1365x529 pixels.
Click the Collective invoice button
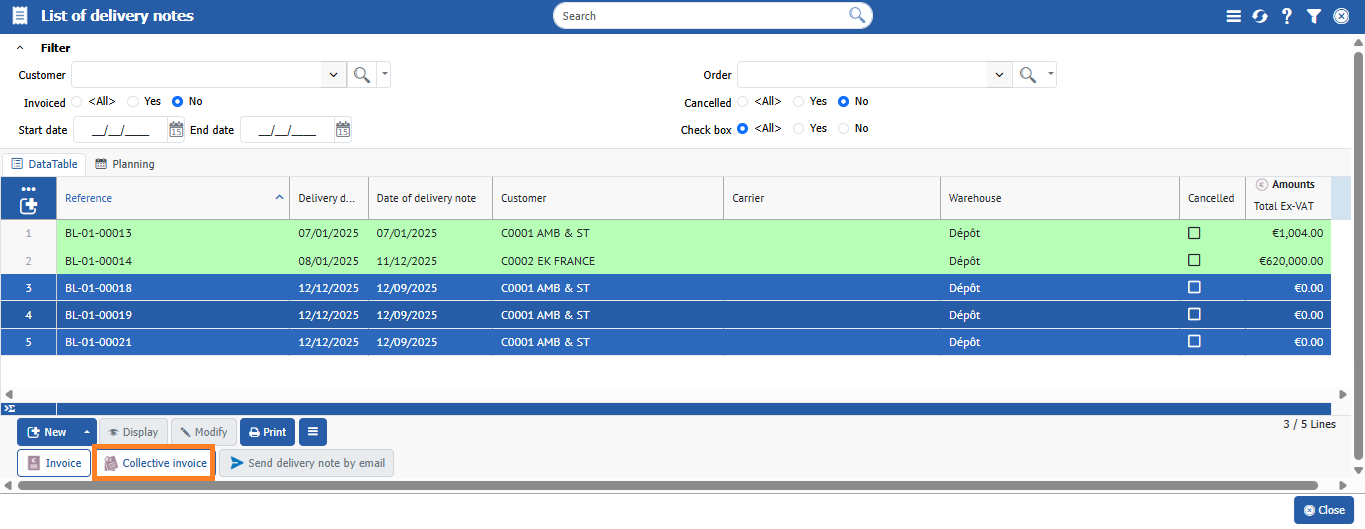[154, 463]
